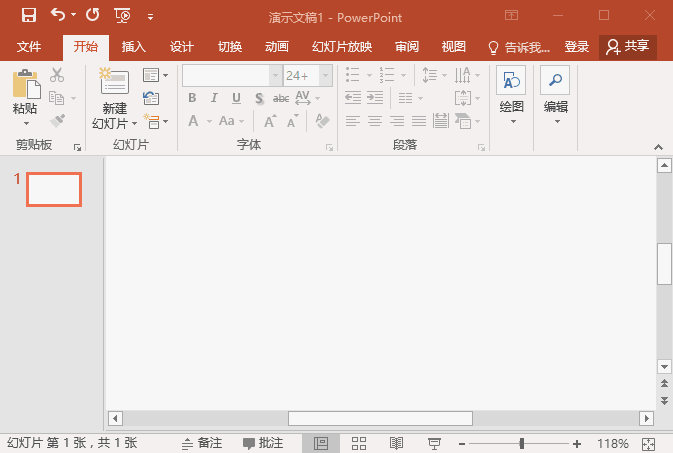The height and width of the screenshot is (453, 673).
Task: Click the Reset slide icon
Action: [151, 98]
